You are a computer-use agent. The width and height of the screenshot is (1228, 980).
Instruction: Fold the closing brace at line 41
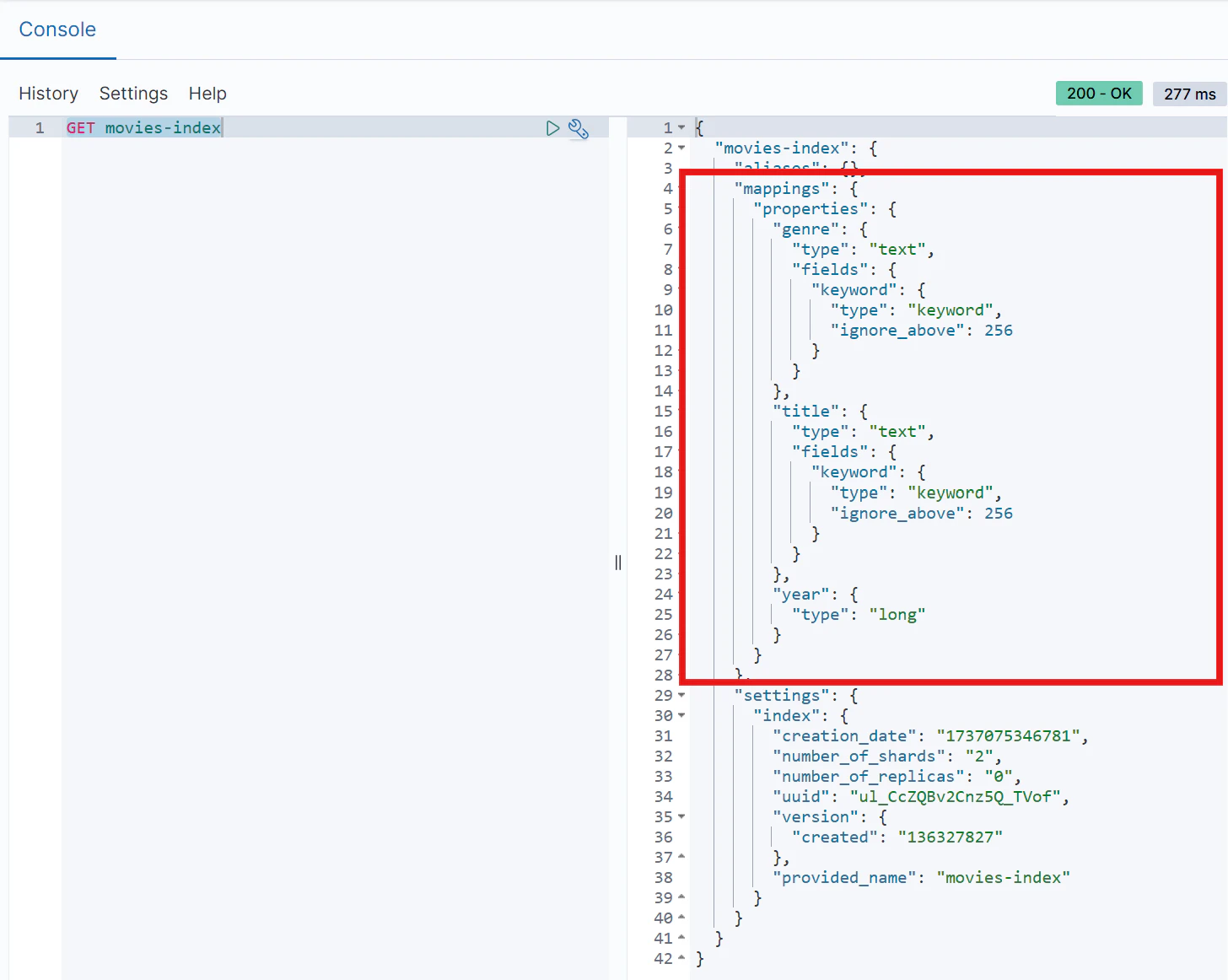(681, 939)
